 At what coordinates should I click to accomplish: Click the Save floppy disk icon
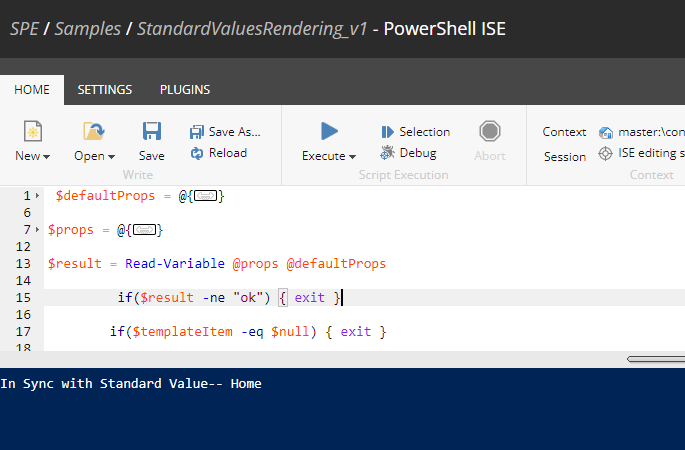(152, 131)
